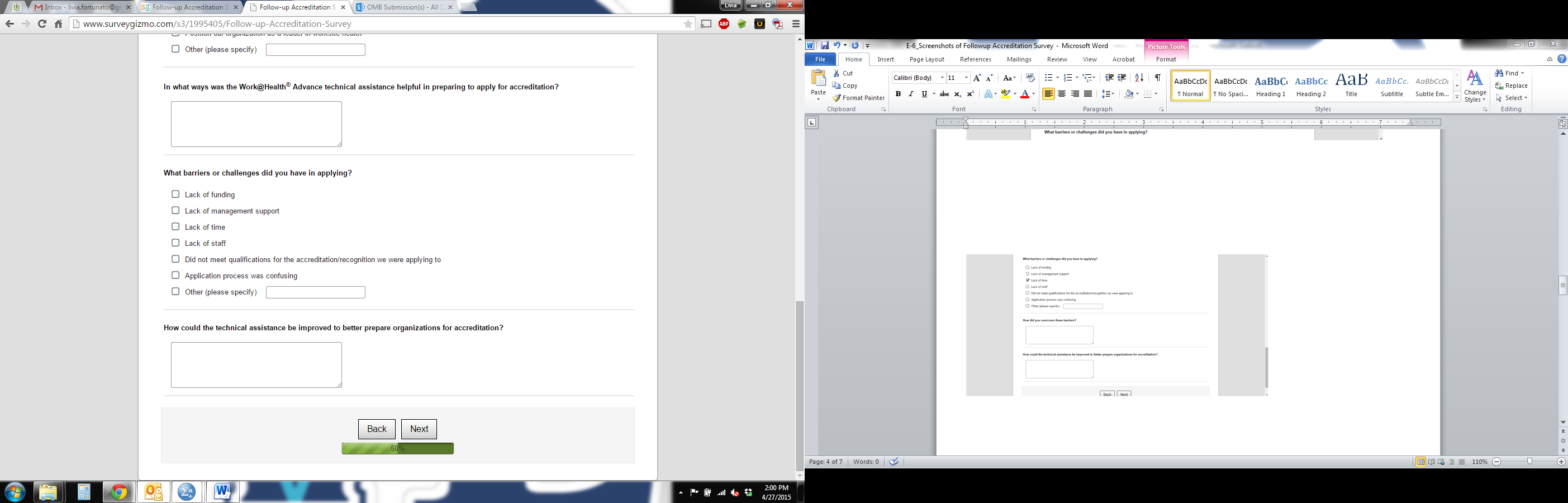Image resolution: width=1568 pixels, height=503 pixels.
Task: Switch to the Insert ribbon tab
Action: (886, 59)
